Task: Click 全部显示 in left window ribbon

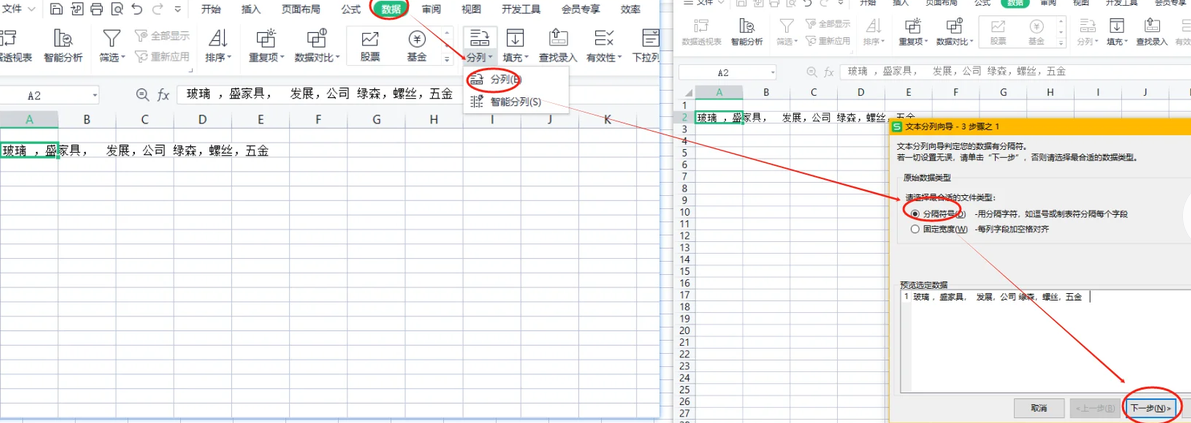Action: click(x=163, y=36)
